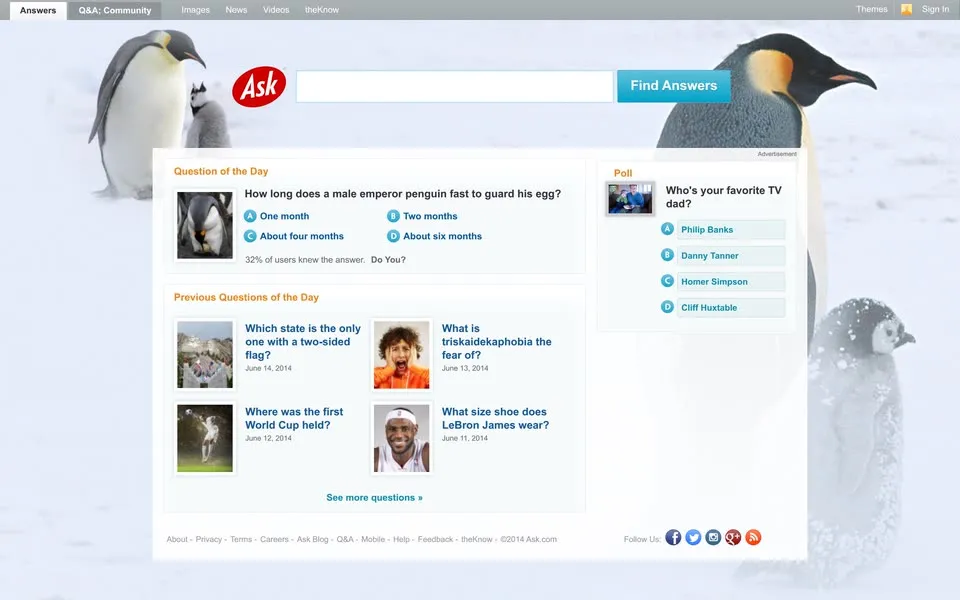
Task: Open the Careers footer link
Action: tap(274, 539)
